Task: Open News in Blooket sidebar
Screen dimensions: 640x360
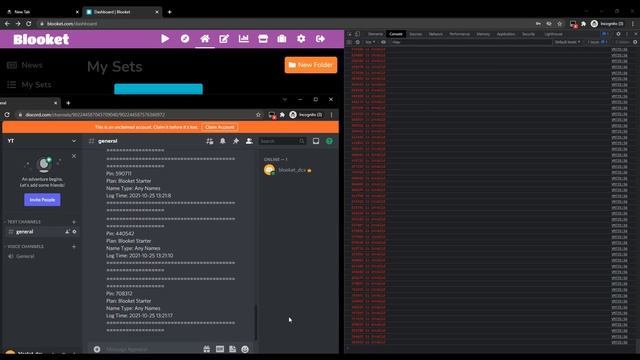Action: pyautogui.click(x=24, y=65)
